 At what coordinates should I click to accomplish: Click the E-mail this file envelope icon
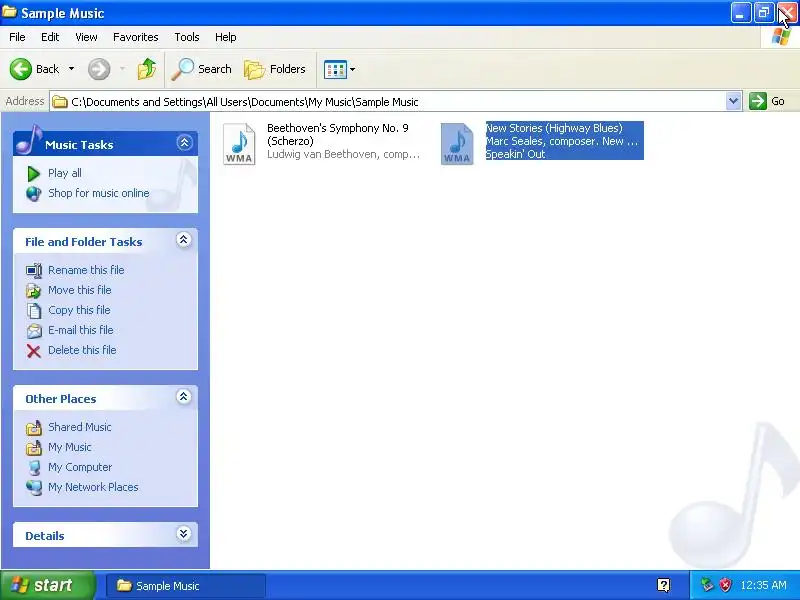(x=34, y=331)
